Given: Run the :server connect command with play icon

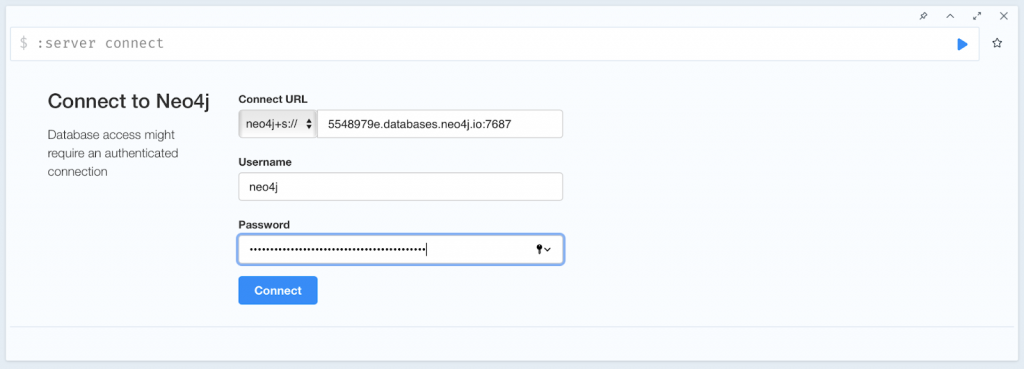Looking at the screenshot, I should (x=962, y=44).
